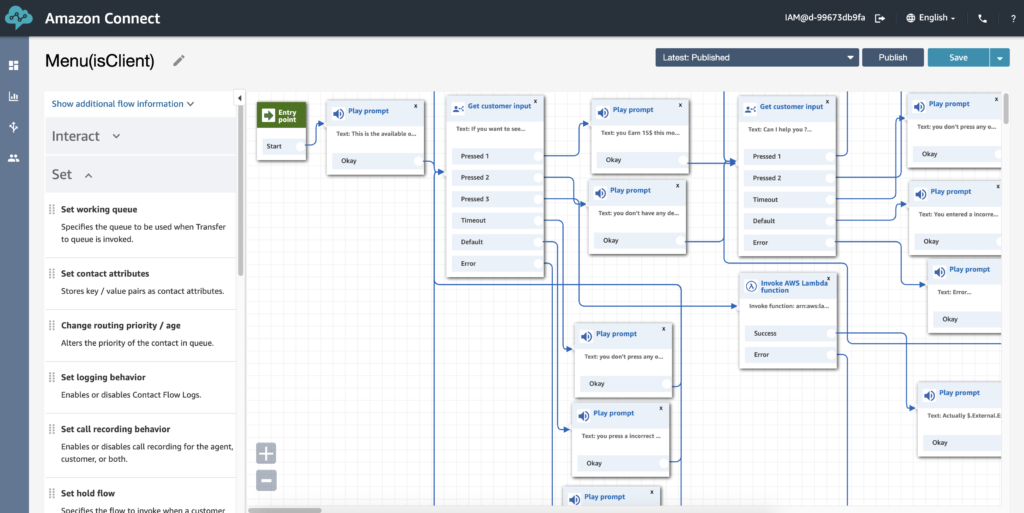The image size is (1024, 513).
Task: Select the Set logging behavior block
Action: click(140, 386)
